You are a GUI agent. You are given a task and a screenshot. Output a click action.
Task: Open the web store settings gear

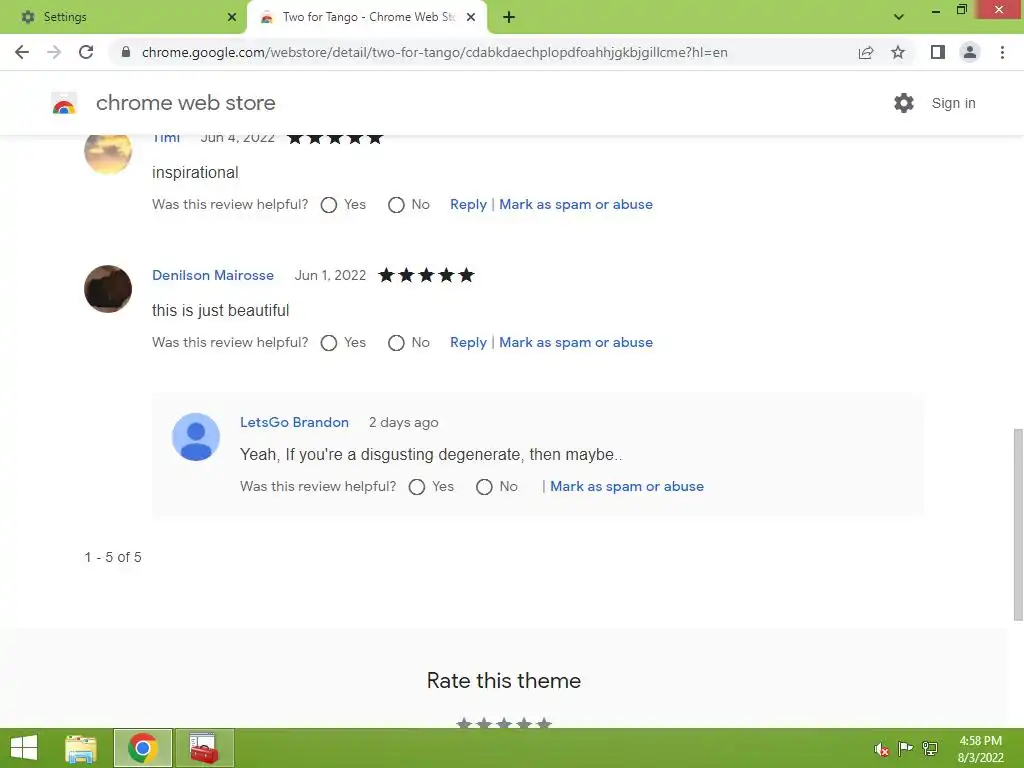pyautogui.click(x=904, y=103)
